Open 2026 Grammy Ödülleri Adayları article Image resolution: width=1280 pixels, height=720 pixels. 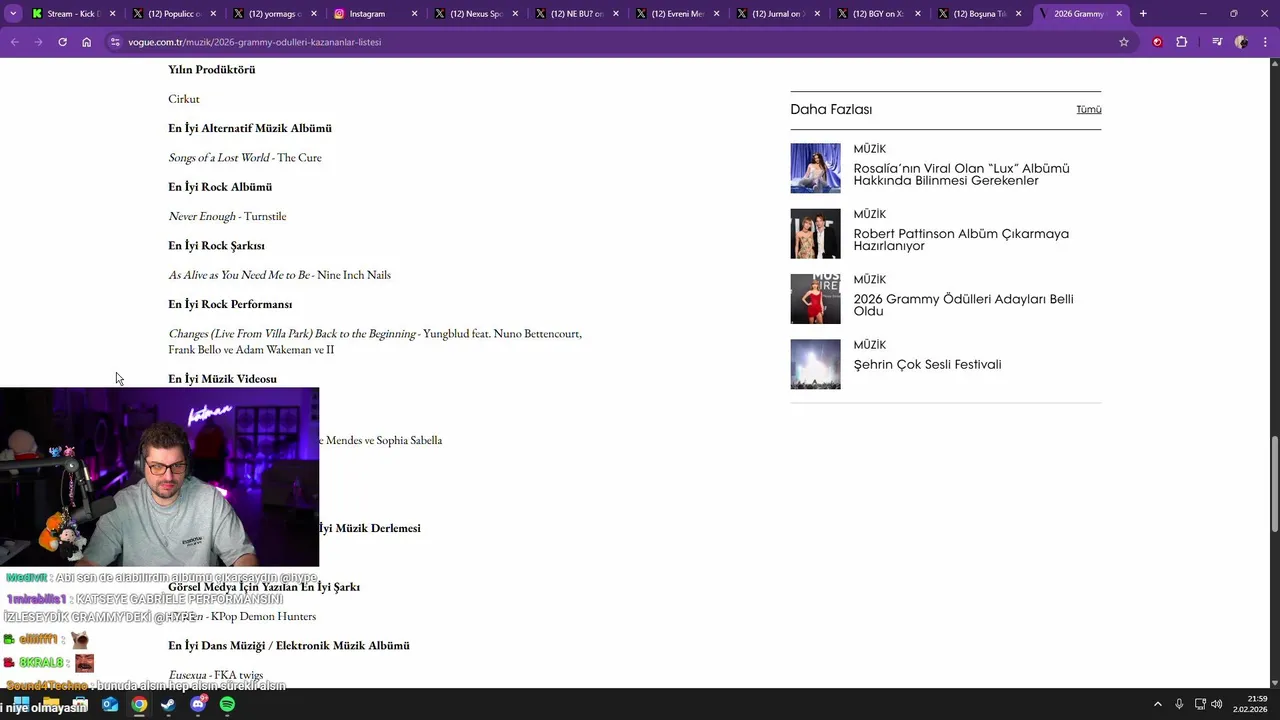(x=963, y=305)
